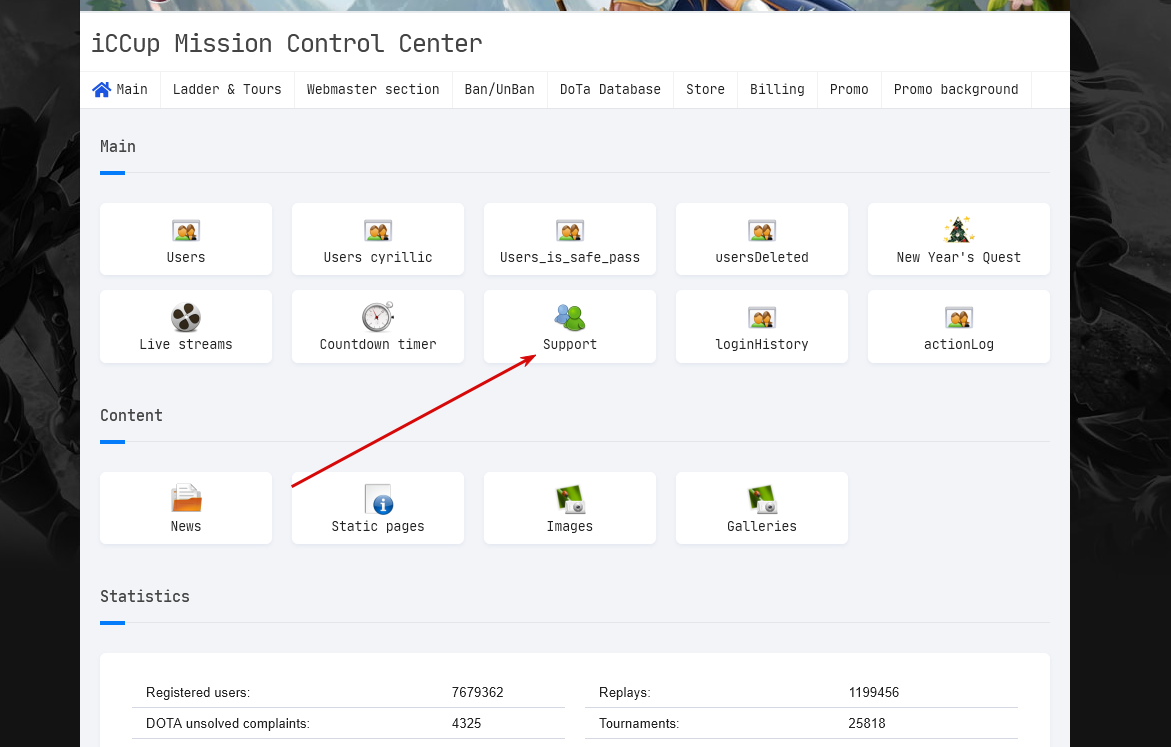Click the Content section heading

[x=131, y=416]
